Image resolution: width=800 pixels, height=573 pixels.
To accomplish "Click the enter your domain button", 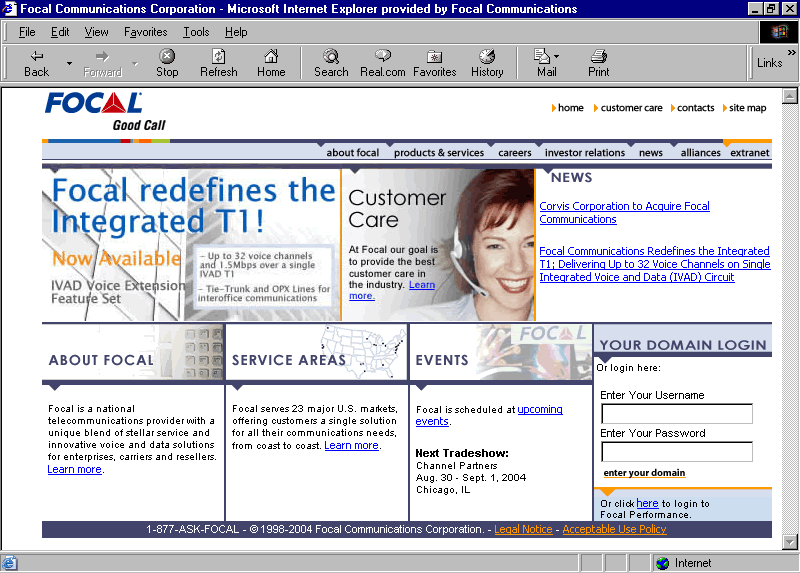I will [x=644, y=473].
